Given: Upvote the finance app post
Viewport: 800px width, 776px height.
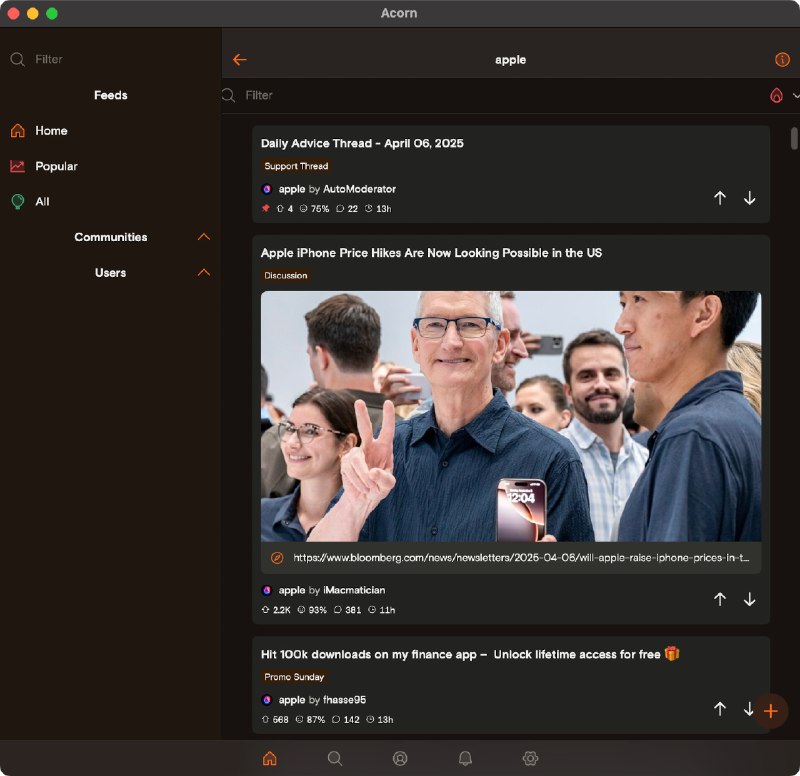Looking at the screenshot, I should coord(719,709).
